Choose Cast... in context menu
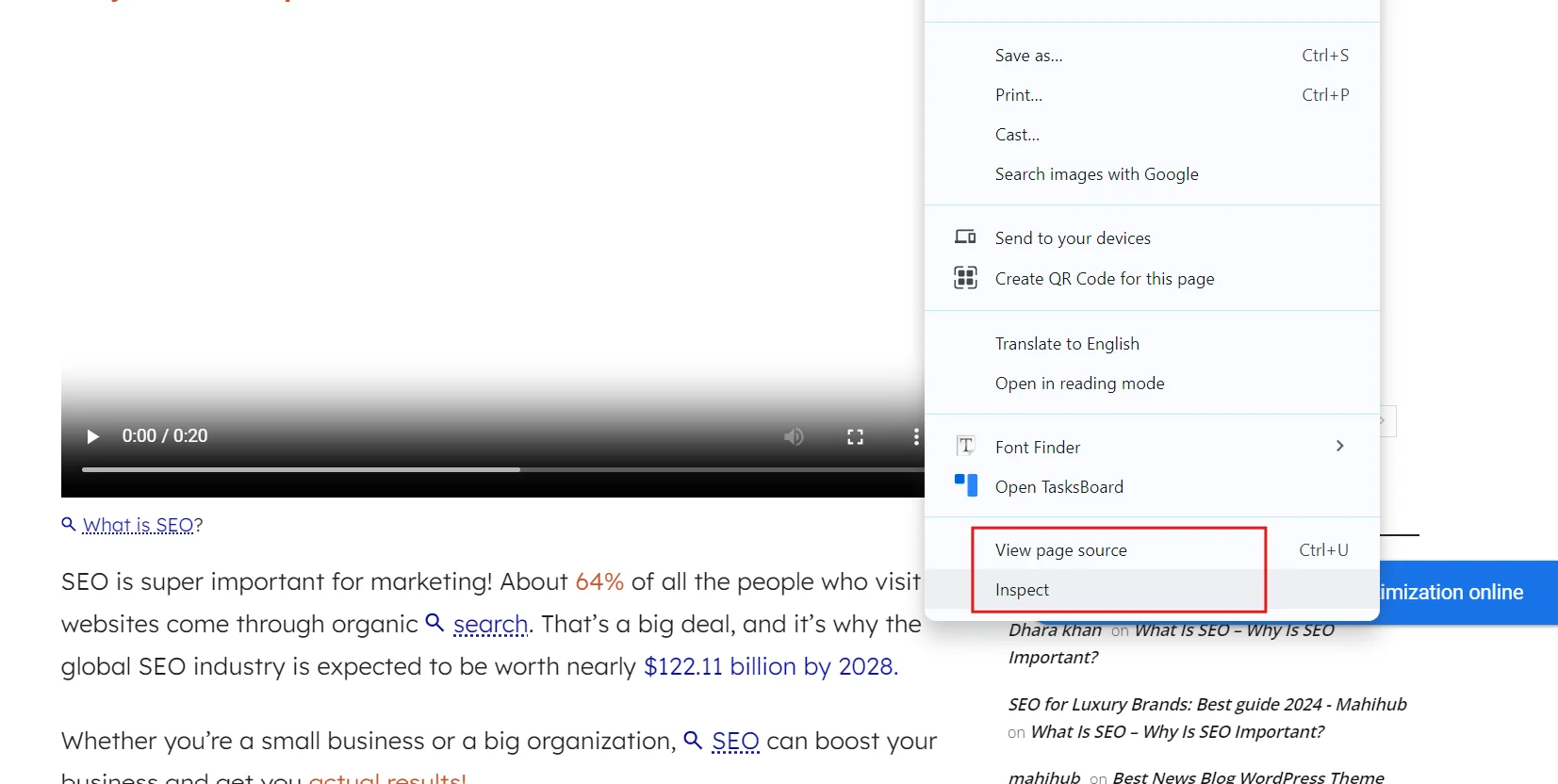 (x=1017, y=135)
